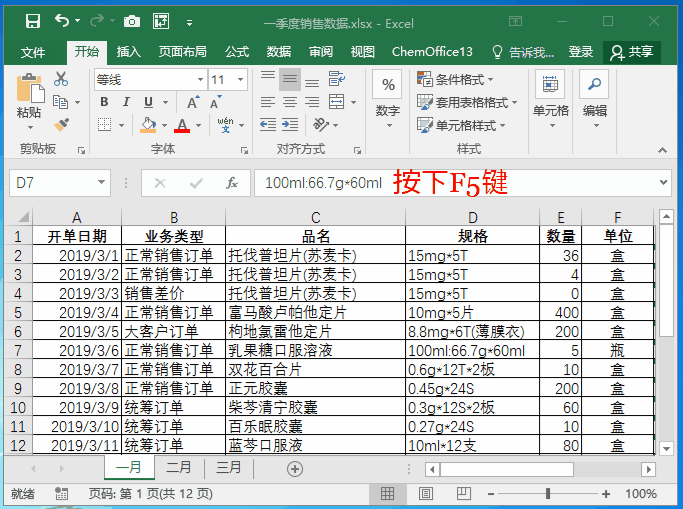Click 登录 to sign in
683x509 pixels.
tap(580, 52)
